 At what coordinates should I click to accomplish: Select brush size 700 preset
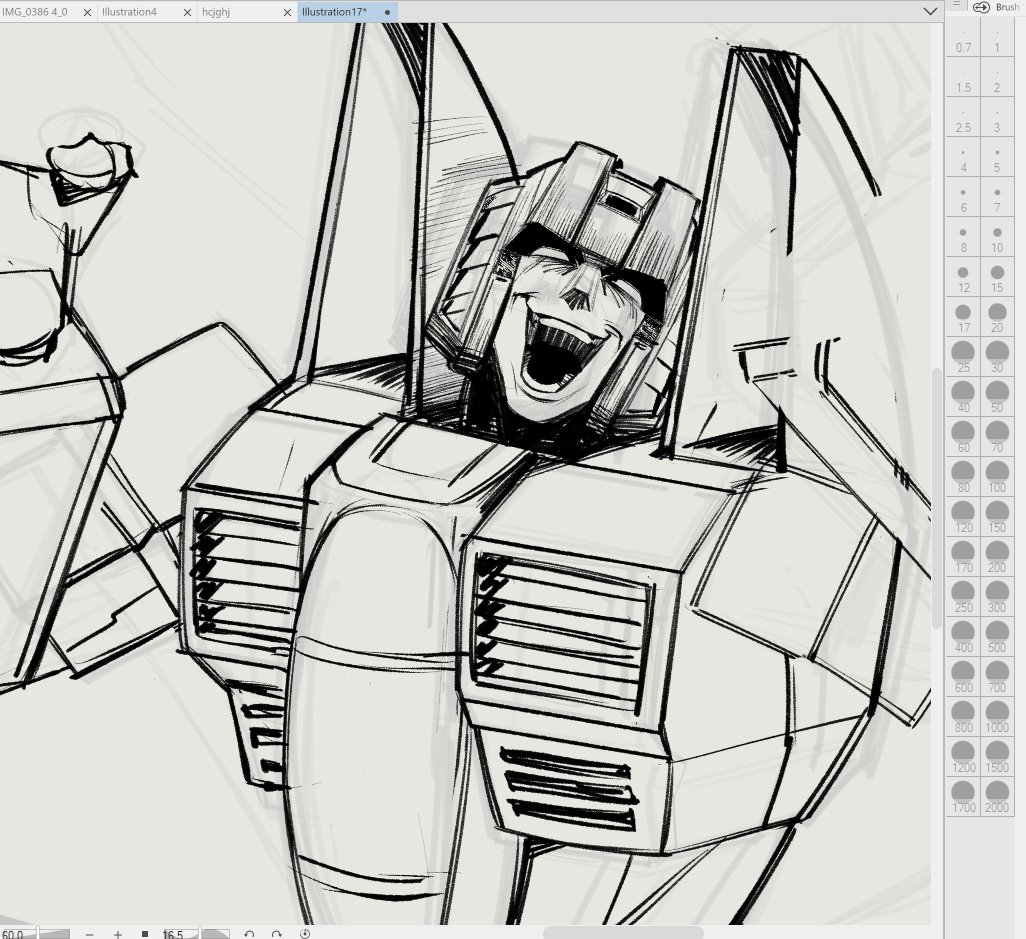[997, 677]
